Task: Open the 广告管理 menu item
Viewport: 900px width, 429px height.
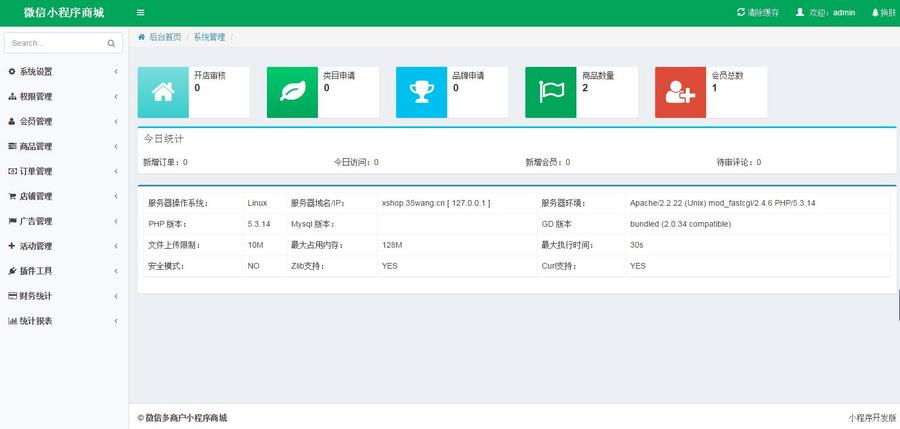Action: tap(64, 221)
